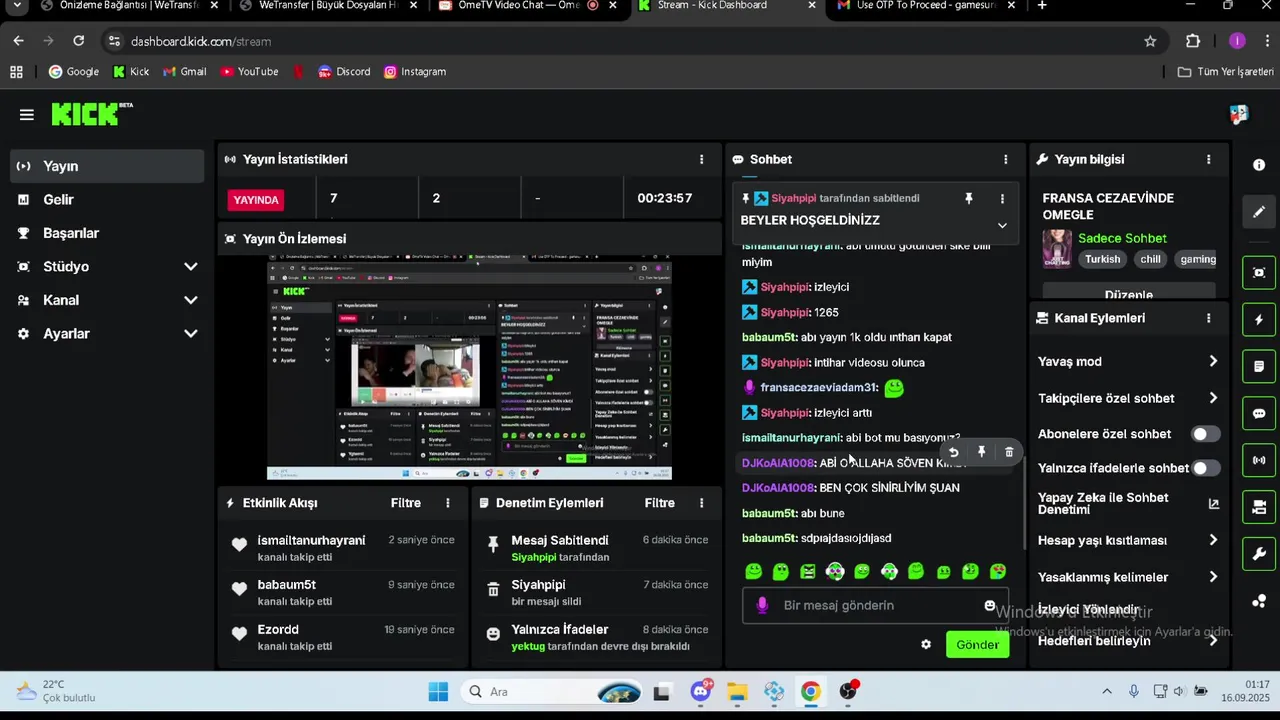
Task: Enable Abonelere özel sohbet toggle
Action: click(x=1206, y=434)
